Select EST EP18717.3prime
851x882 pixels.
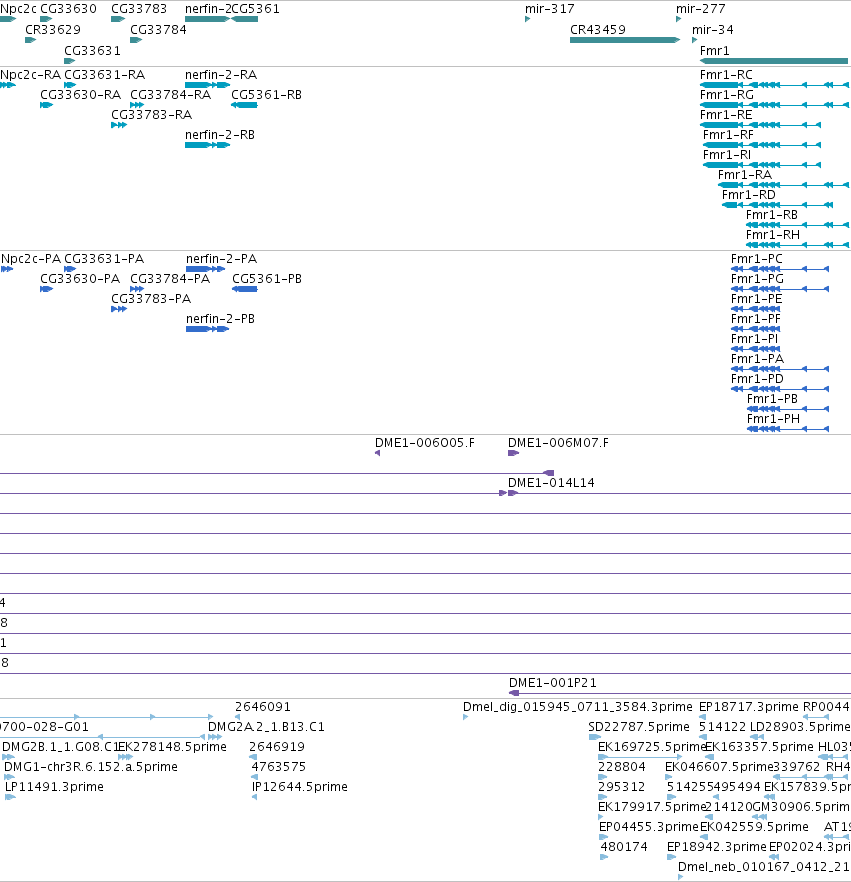point(749,706)
